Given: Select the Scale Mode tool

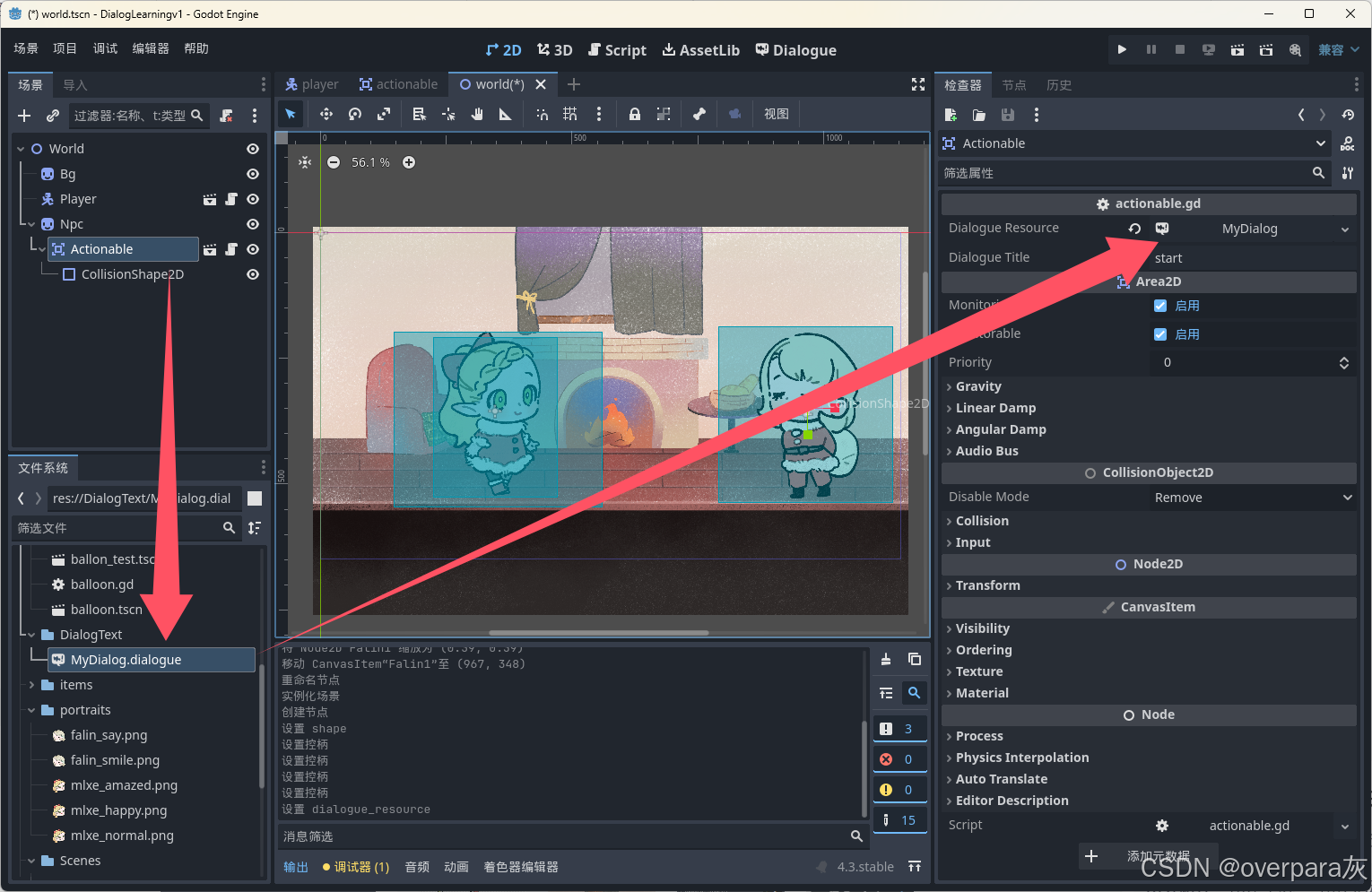Looking at the screenshot, I should point(384,114).
